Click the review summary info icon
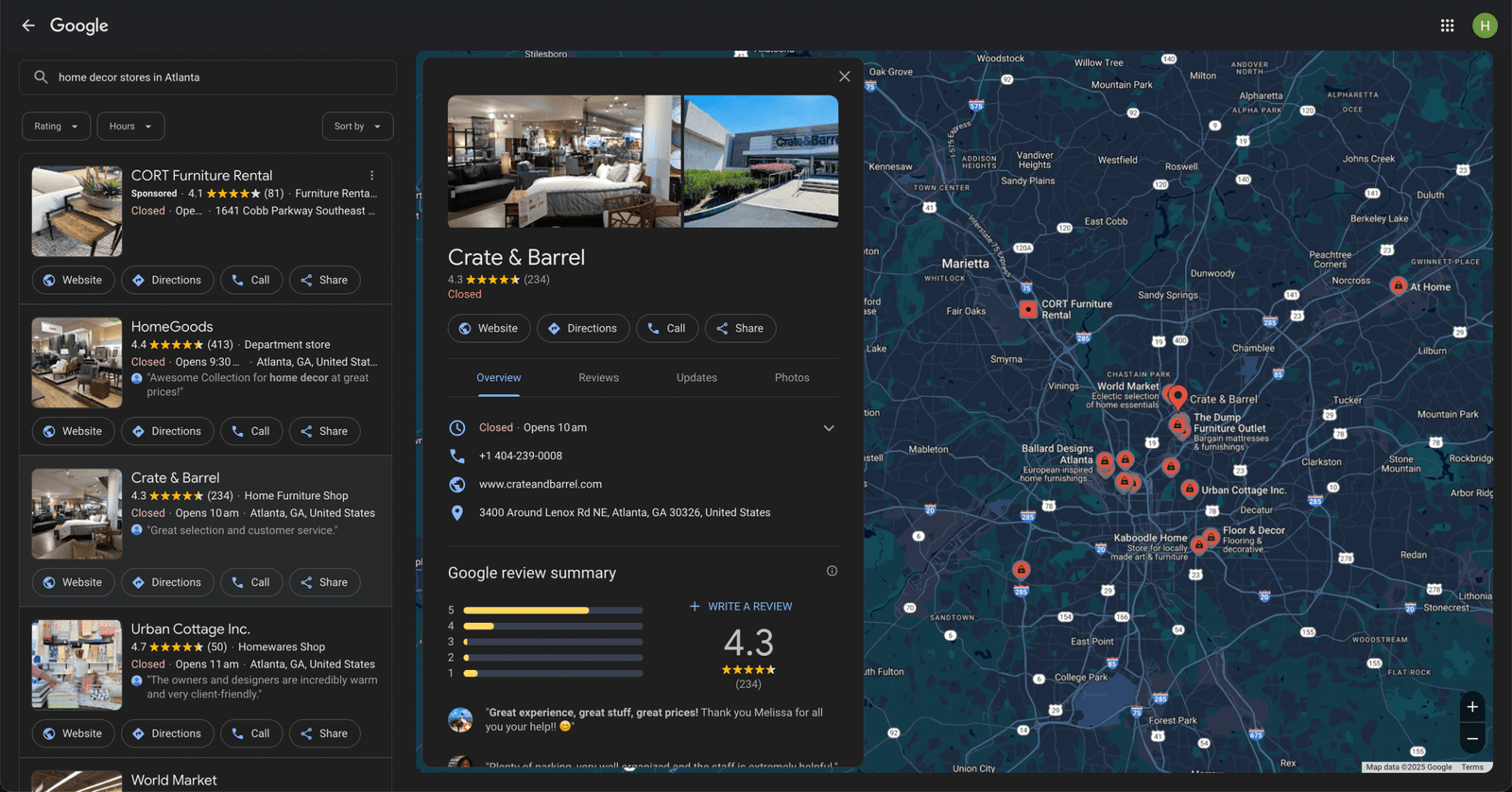The image size is (1512, 792). [x=832, y=571]
